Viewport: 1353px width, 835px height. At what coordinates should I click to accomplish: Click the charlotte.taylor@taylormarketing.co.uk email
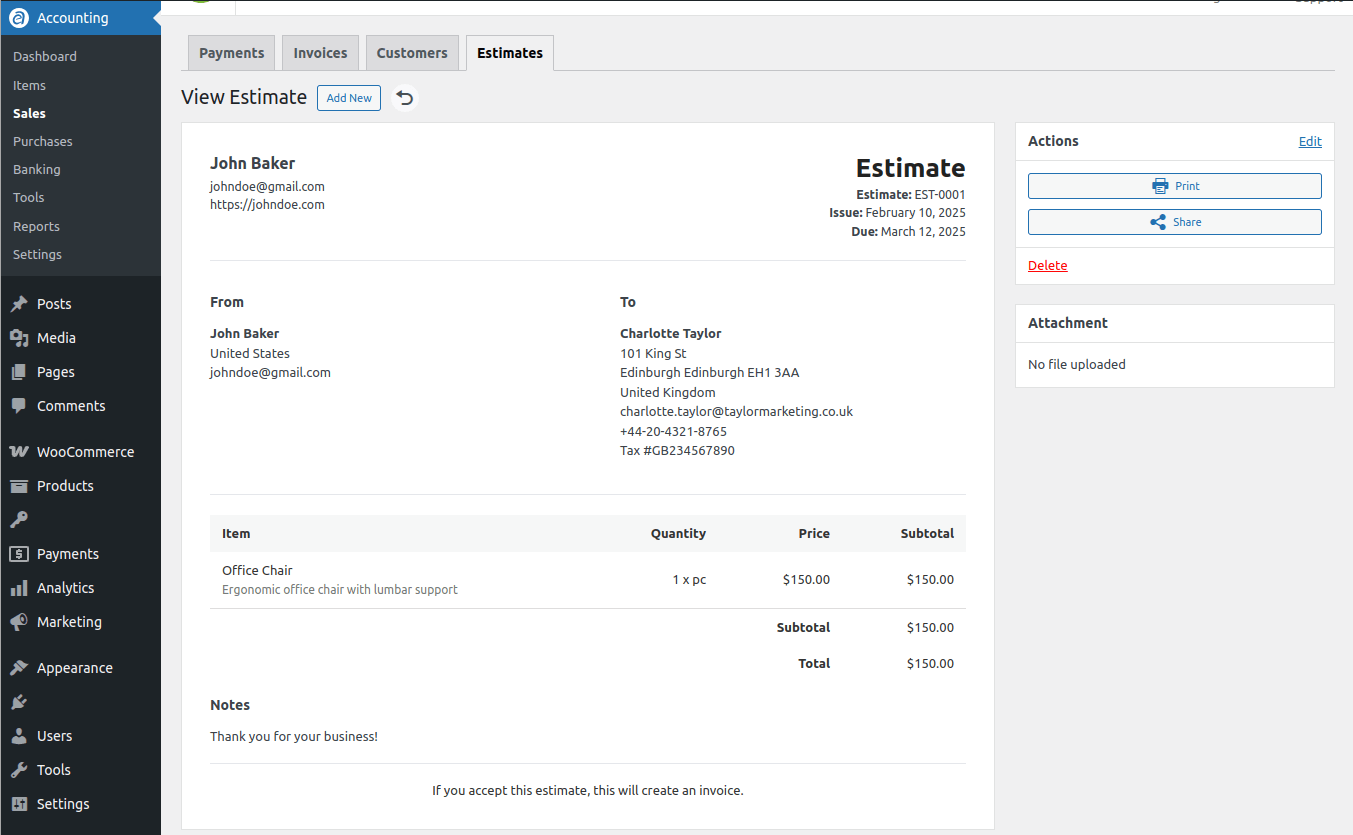[736, 412]
